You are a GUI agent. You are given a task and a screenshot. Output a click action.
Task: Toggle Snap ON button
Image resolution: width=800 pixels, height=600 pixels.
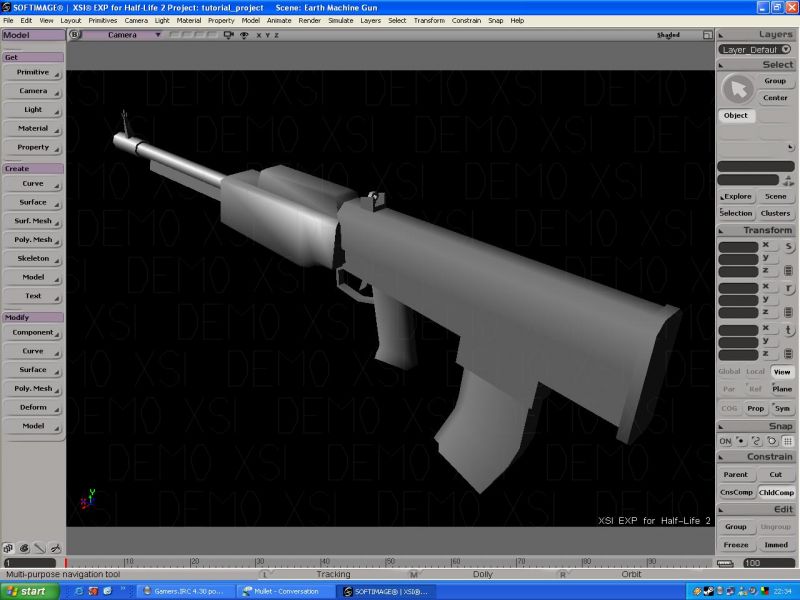pyautogui.click(x=726, y=441)
